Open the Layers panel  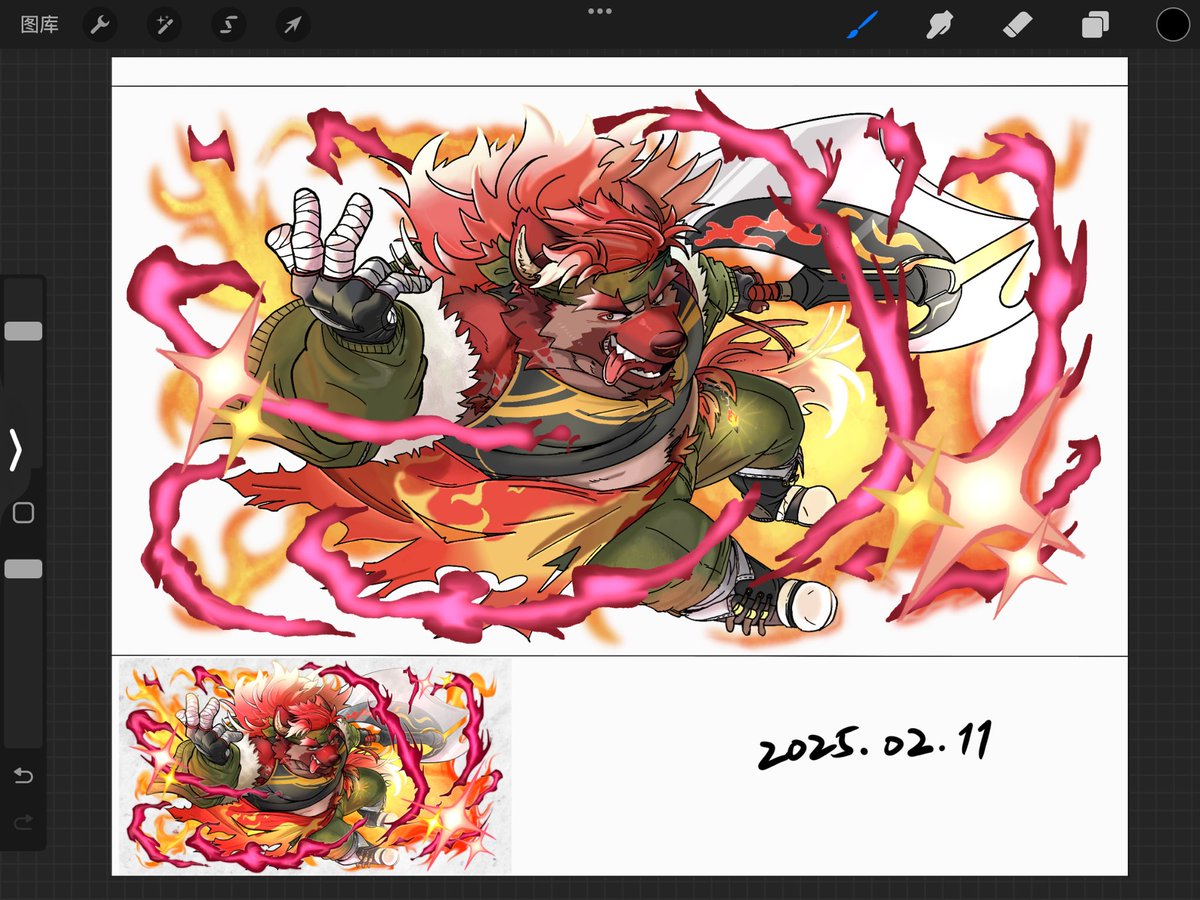(1095, 25)
